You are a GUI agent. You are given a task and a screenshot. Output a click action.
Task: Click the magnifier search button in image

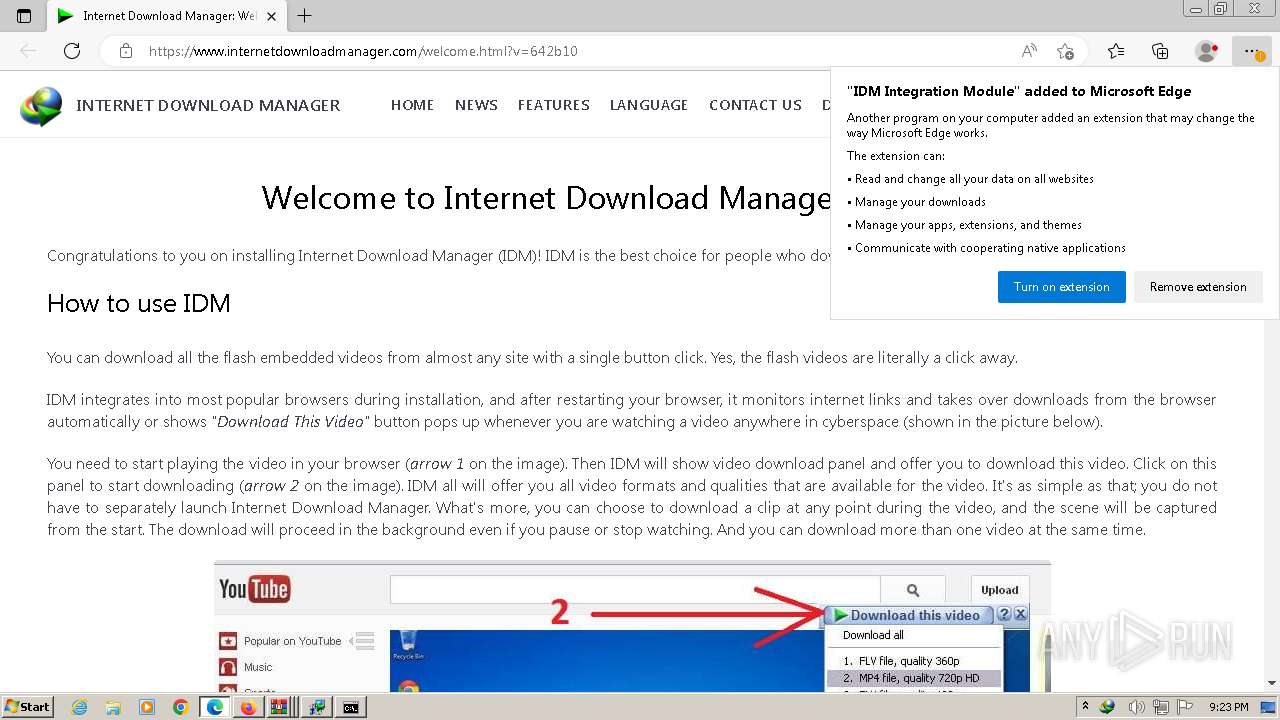912,590
